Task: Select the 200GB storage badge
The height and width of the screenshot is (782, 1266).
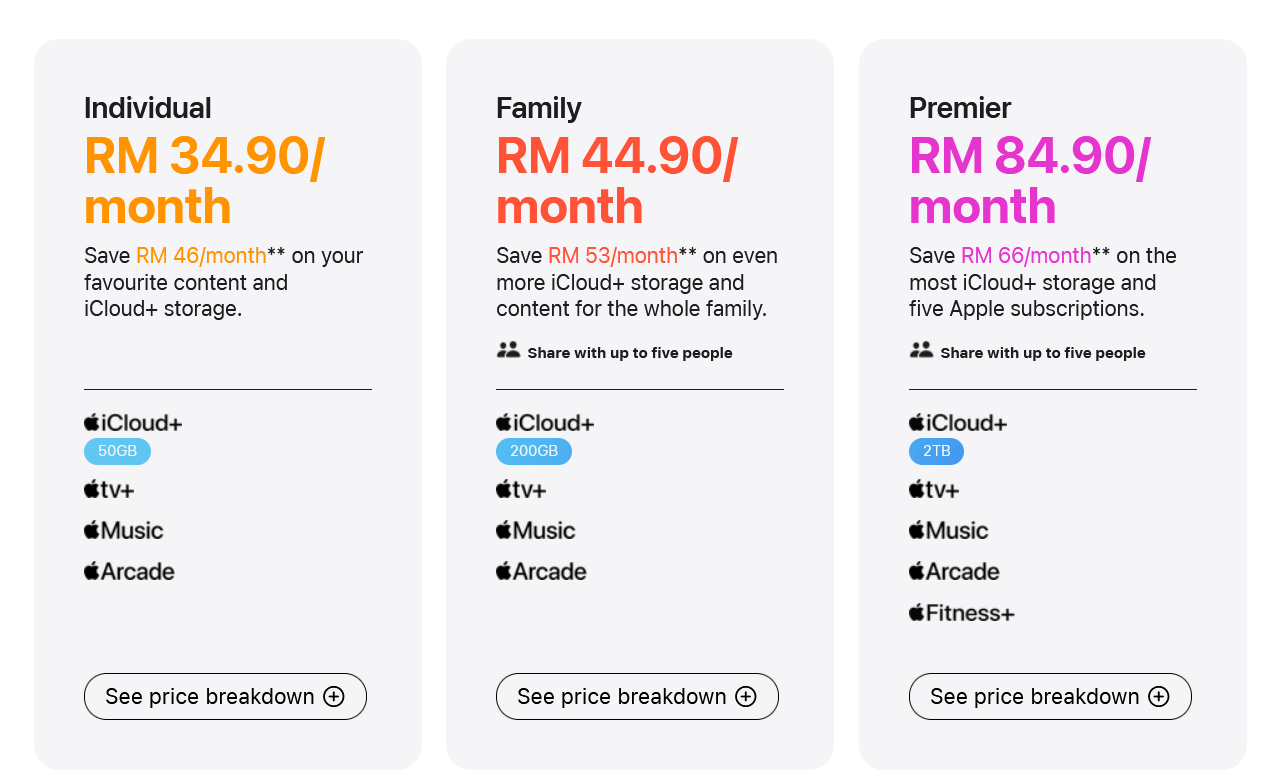Action: tap(534, 451)
